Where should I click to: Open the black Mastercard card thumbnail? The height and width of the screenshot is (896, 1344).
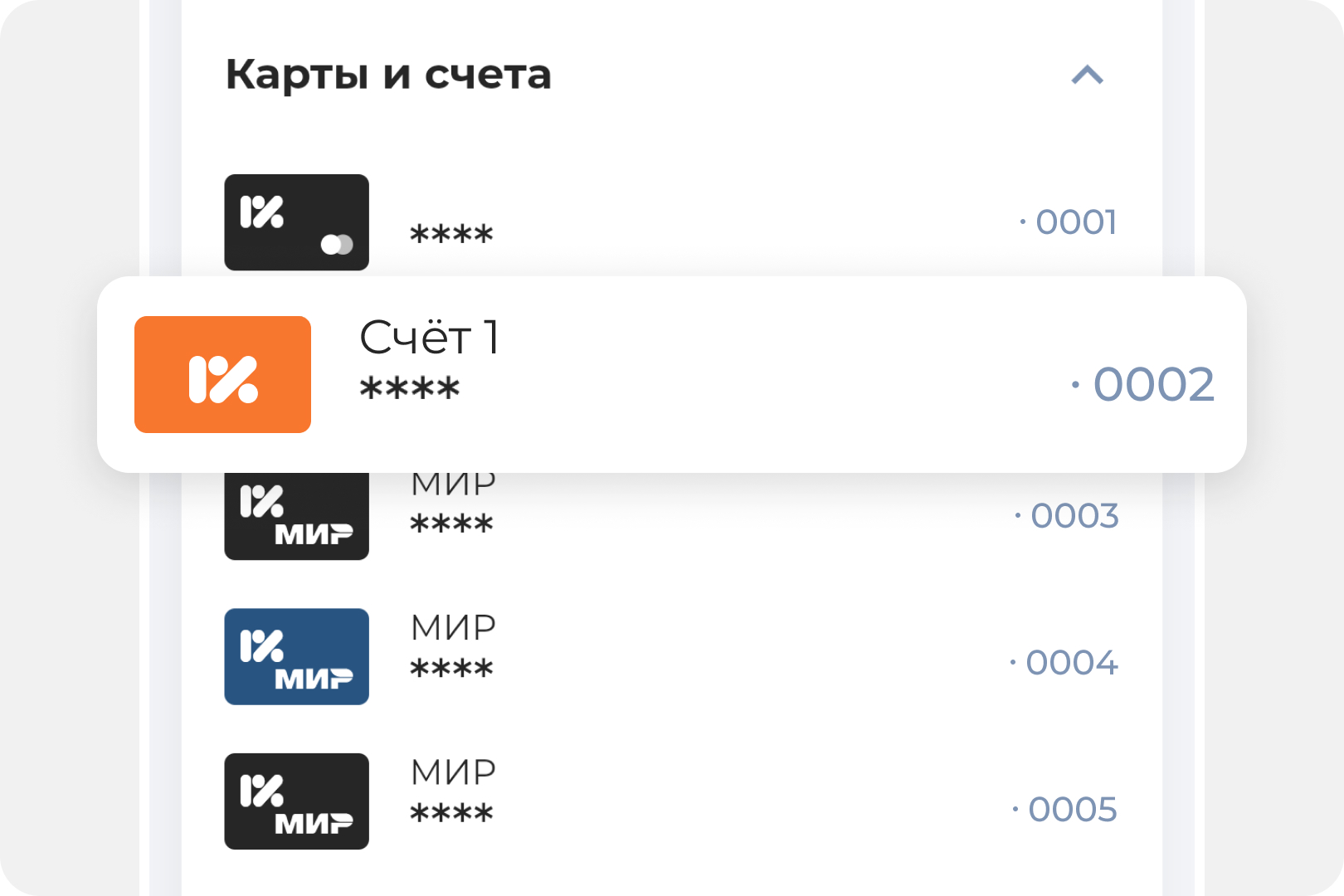click(296, 222)
